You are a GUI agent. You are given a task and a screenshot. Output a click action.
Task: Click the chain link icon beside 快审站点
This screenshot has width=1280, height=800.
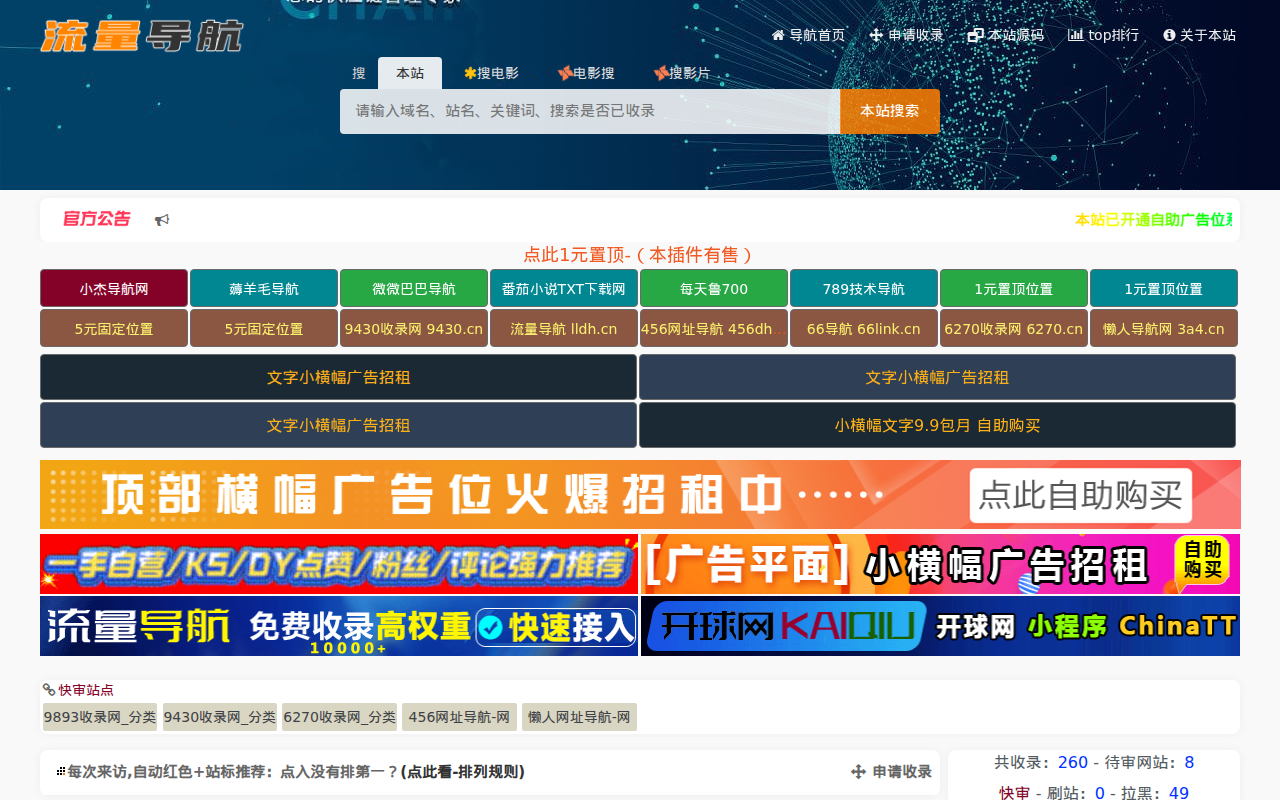click(49, 689)
